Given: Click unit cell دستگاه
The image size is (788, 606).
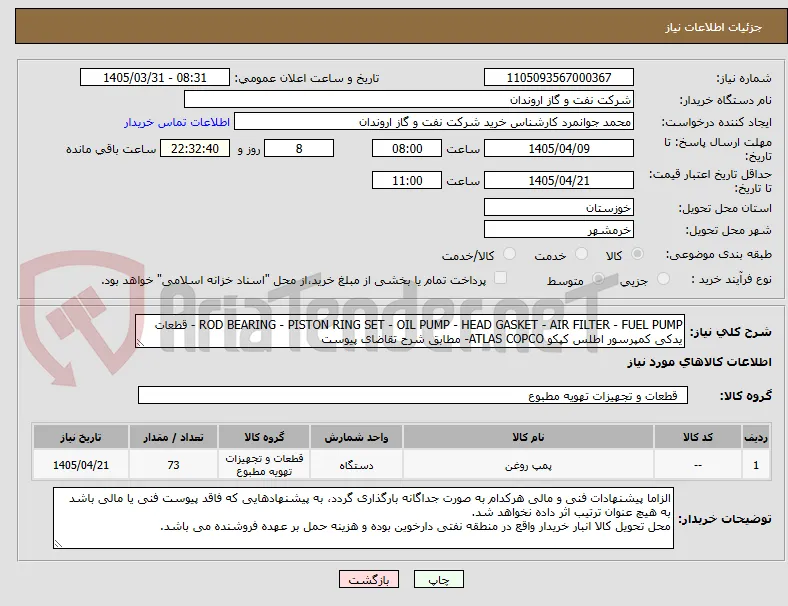Looking at the screenshot, I should pyautogui.click(x=356, y=465).
